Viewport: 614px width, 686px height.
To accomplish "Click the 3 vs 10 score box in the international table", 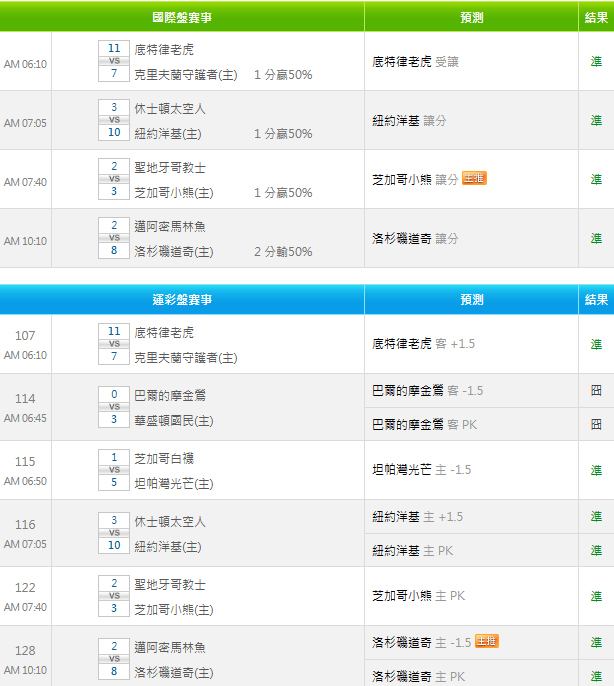I will 114,120.
